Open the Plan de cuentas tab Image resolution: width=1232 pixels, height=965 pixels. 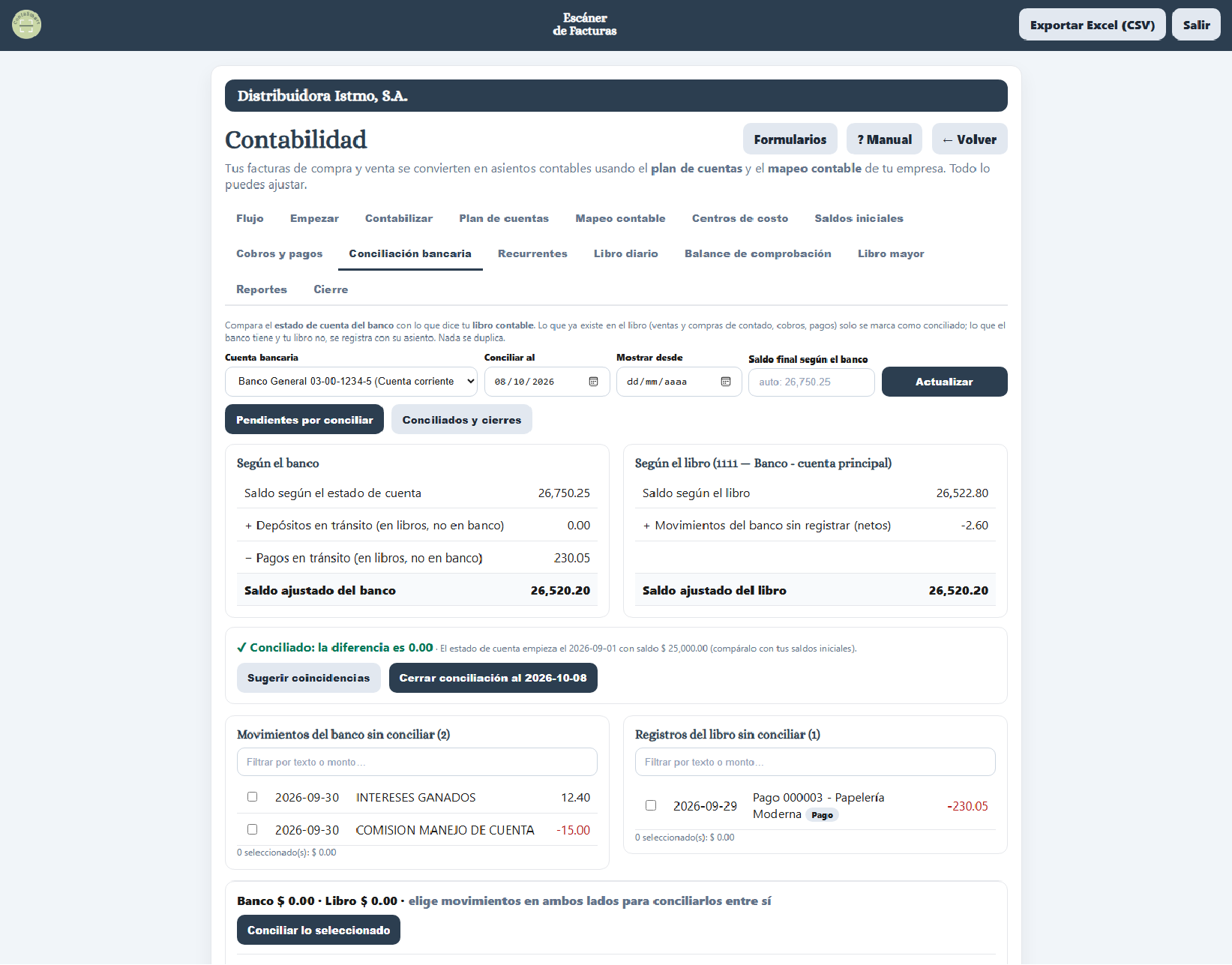pyautogui.click(x=504, y=218)
